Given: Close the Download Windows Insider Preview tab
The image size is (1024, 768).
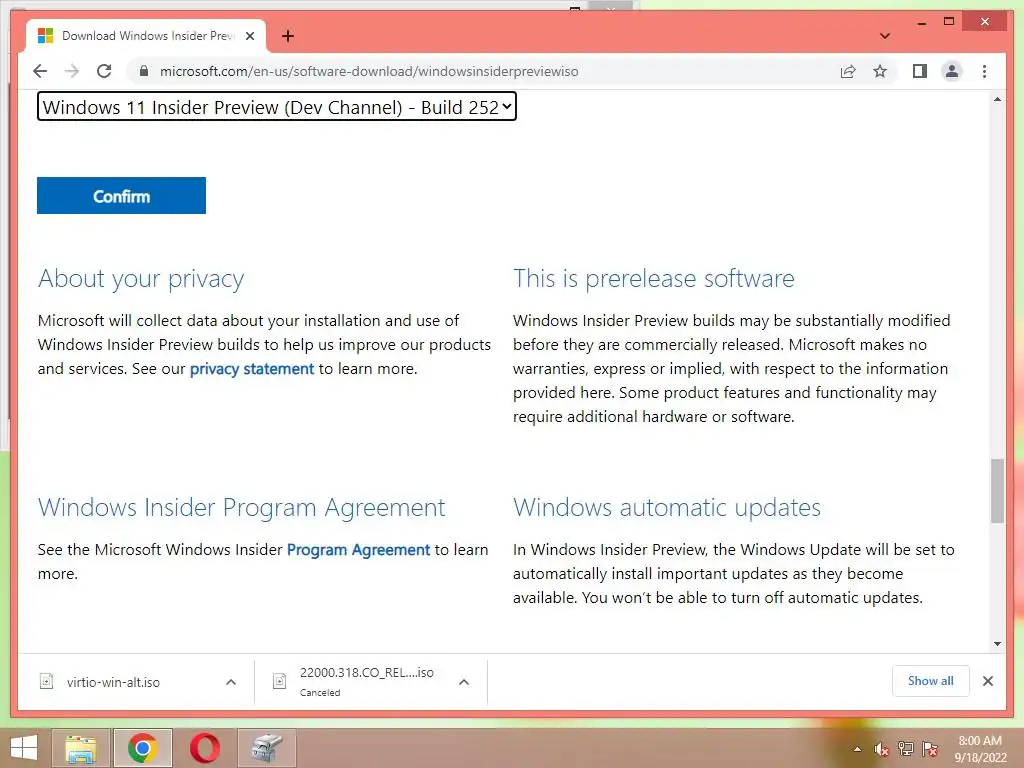Looking at the screenshot, I should pyautogui.click(x=249, y=36).
